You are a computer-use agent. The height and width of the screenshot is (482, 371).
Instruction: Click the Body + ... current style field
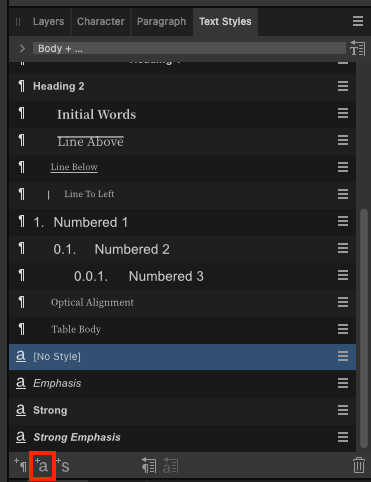[x=189, y=48]
